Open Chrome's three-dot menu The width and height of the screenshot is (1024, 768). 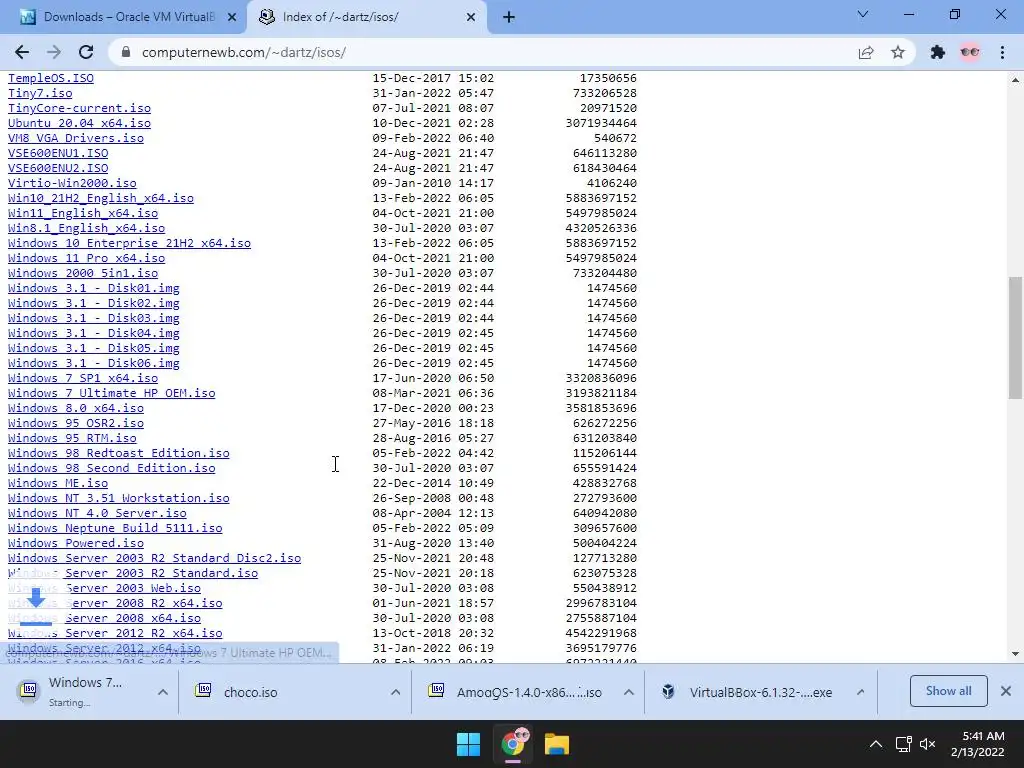[1002, 52]
